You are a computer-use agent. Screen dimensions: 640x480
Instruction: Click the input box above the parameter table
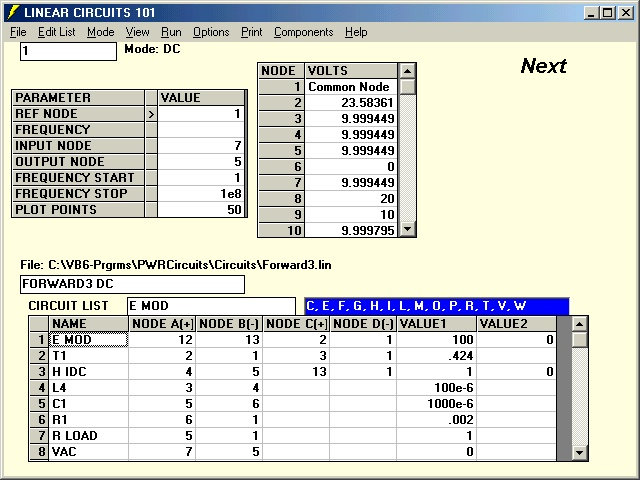tap(68, 51)
